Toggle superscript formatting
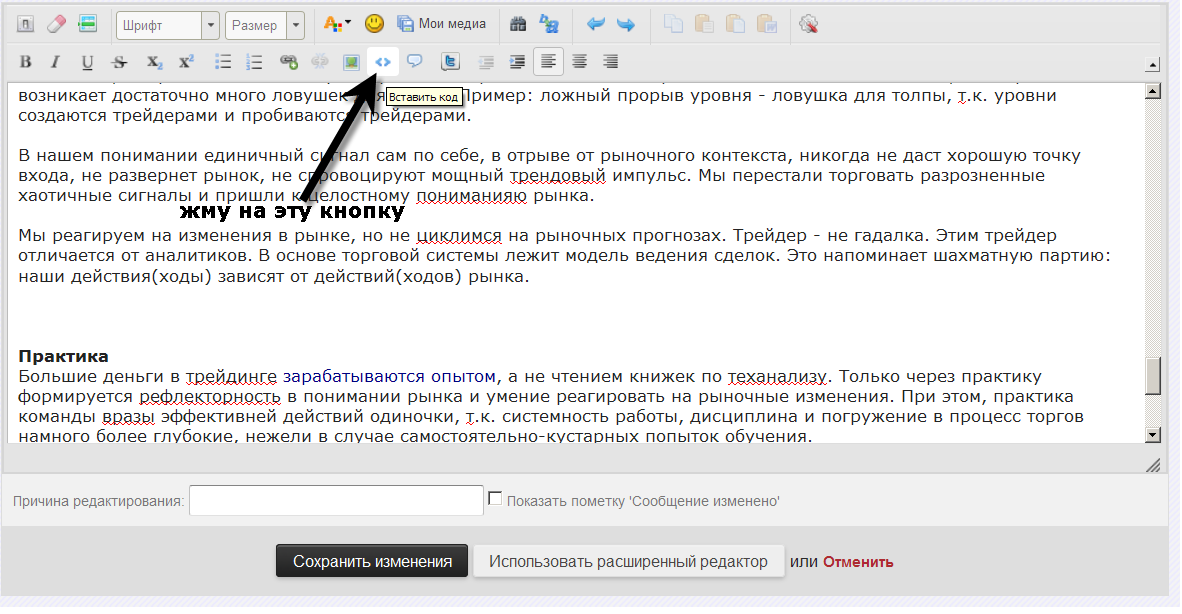This screenshot has width=1182, height=614. (186, 62)
